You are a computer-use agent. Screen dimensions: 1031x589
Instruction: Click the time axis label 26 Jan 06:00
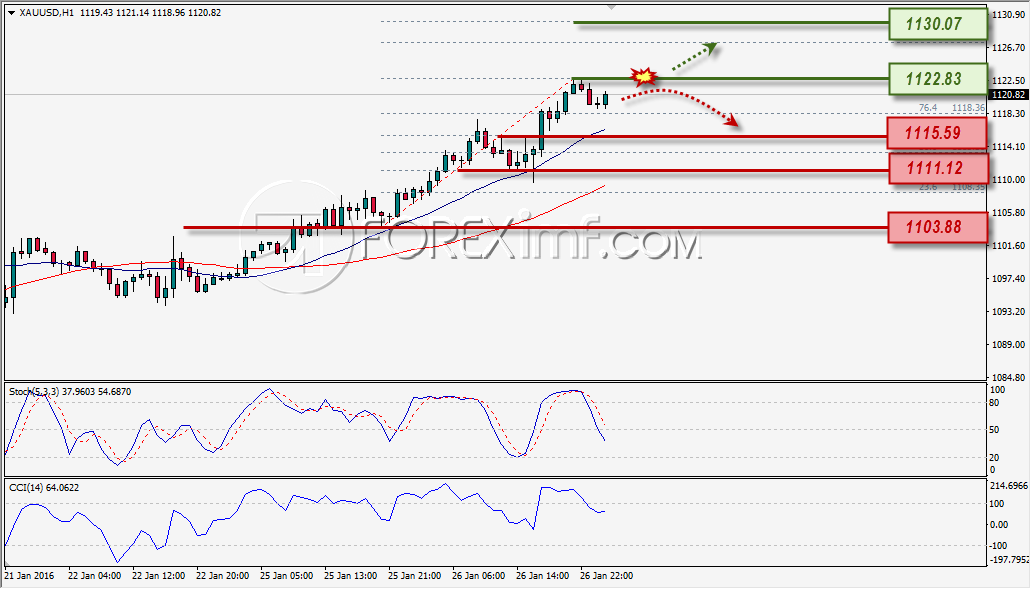(x=478, y=576)
